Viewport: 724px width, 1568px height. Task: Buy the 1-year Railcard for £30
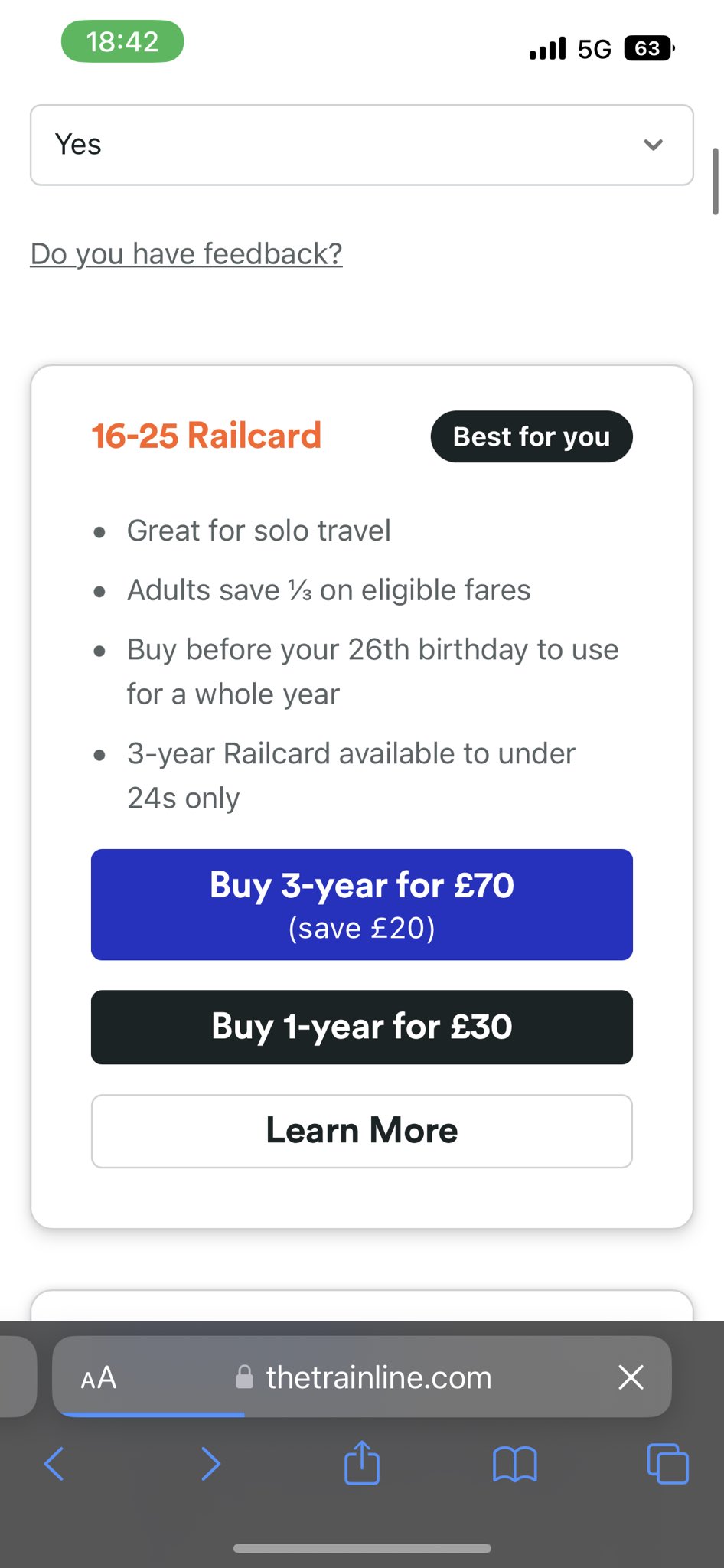[362, 1027]
